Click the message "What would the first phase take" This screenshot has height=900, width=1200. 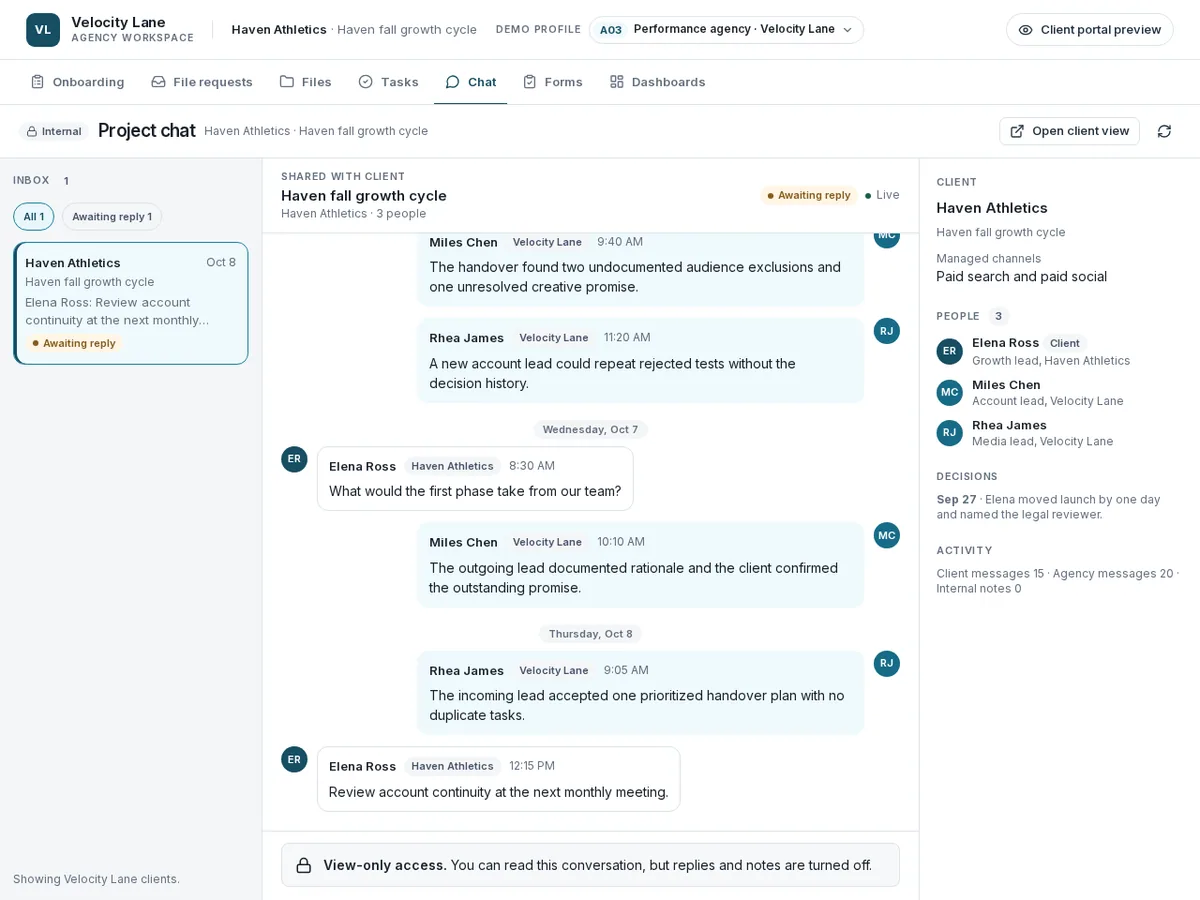[475, 479]
